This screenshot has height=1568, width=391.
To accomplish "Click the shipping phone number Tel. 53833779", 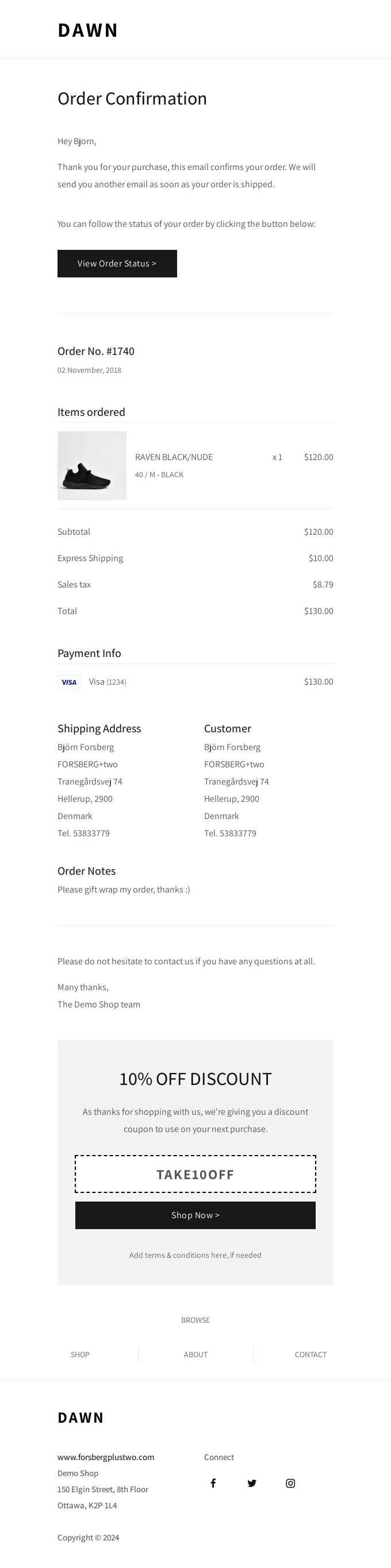I will (x=83, y=833).
